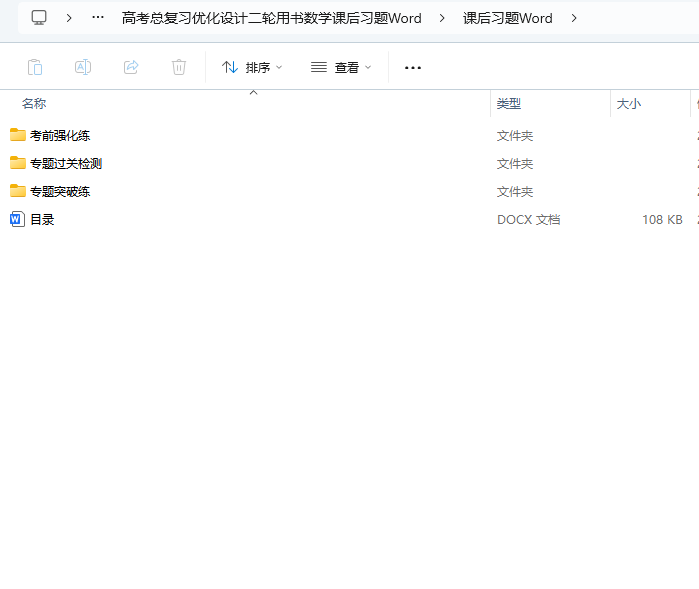
Task: Click the 目录 Word document icon
Action: 18,219
